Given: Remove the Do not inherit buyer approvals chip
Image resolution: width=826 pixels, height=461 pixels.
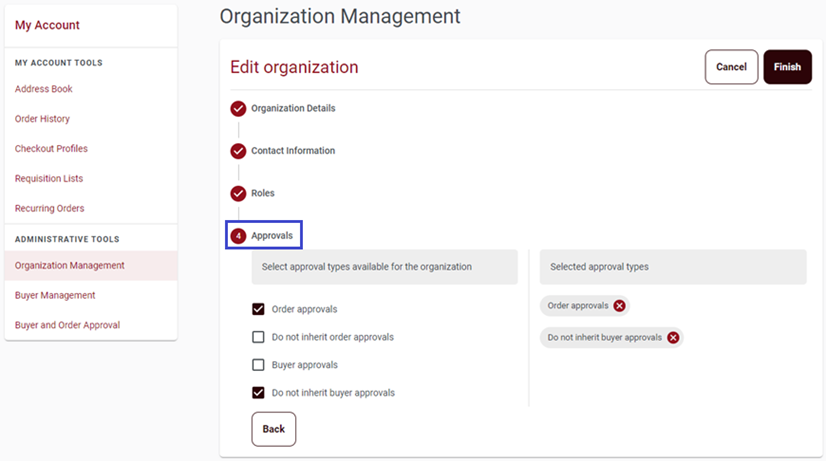Looking at the screenshot, I should click(x=673, y=338).
